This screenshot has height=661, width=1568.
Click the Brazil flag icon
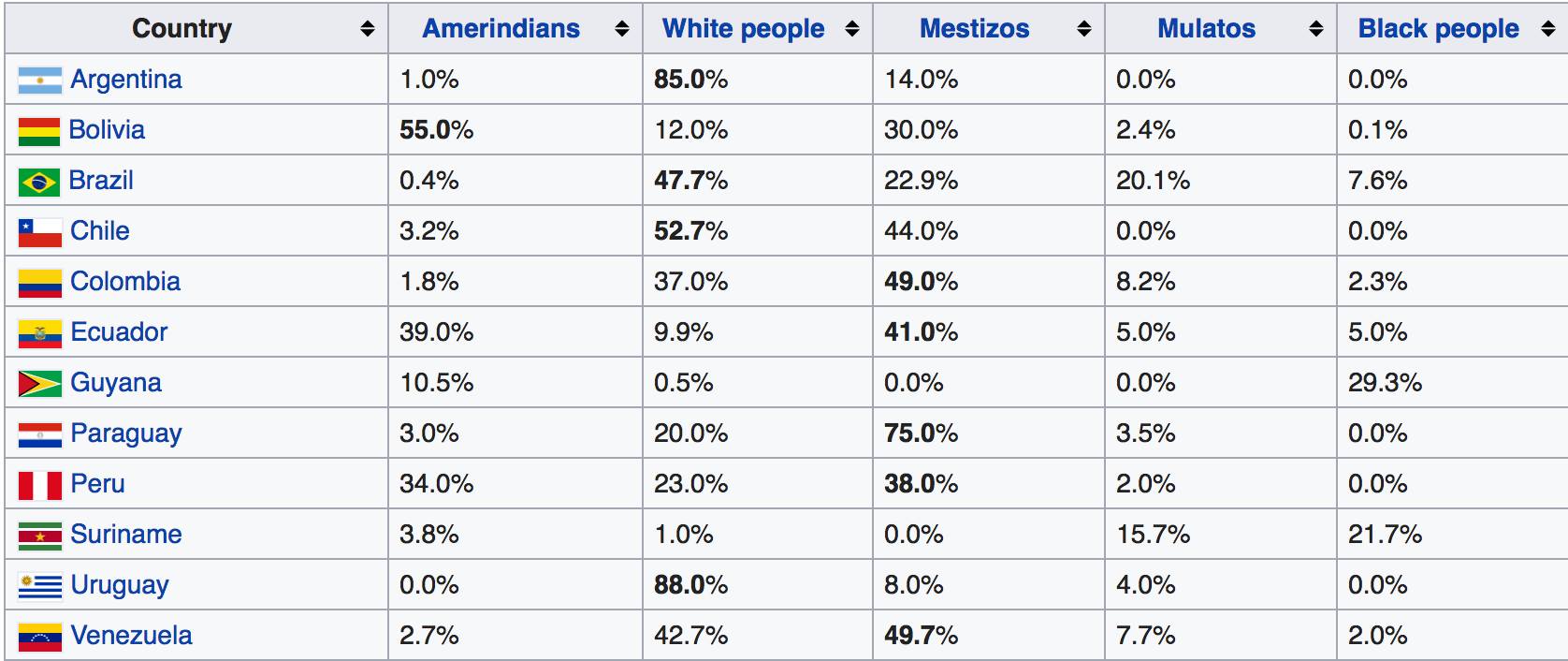click(39, 182)
